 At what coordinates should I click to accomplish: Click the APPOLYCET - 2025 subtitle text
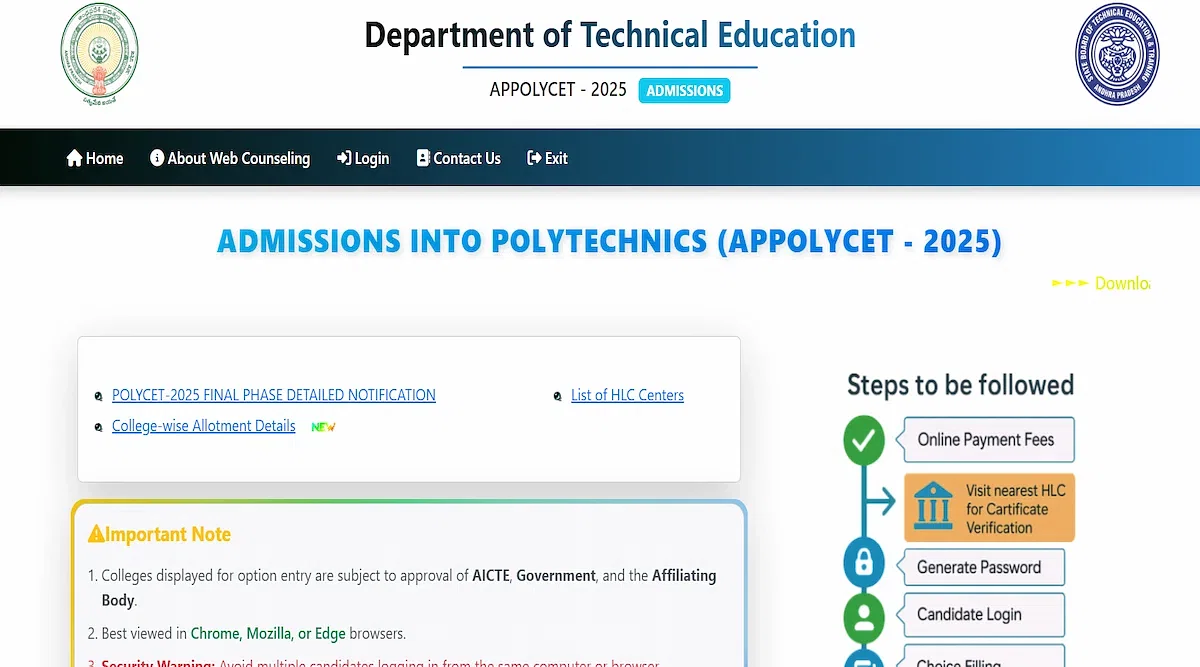click(x=558, y=90)
